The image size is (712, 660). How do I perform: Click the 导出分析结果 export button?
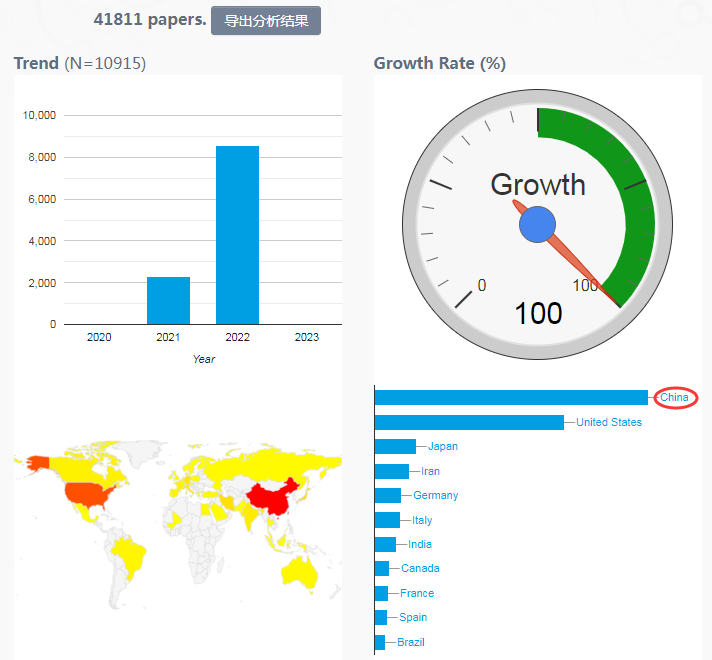click(265, 21)
